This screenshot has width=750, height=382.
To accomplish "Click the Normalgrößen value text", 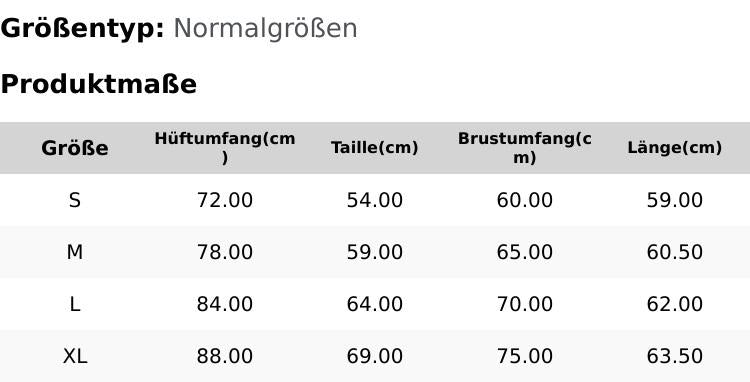I will pos(265,29).
